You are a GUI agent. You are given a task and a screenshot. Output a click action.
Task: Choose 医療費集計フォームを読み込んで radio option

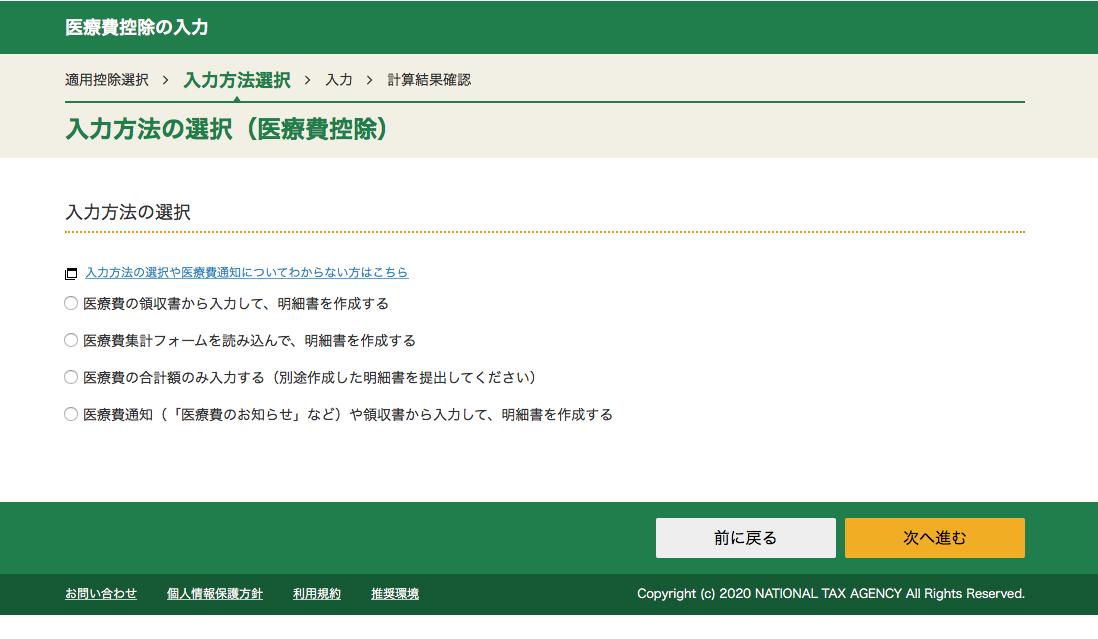tap(71, 340)
